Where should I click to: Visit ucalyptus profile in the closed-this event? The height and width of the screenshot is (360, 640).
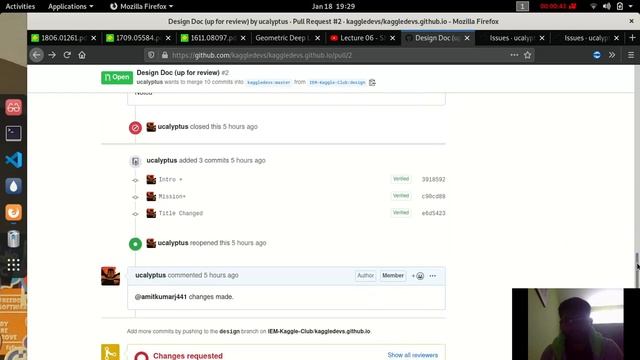(x=173, y=127)
